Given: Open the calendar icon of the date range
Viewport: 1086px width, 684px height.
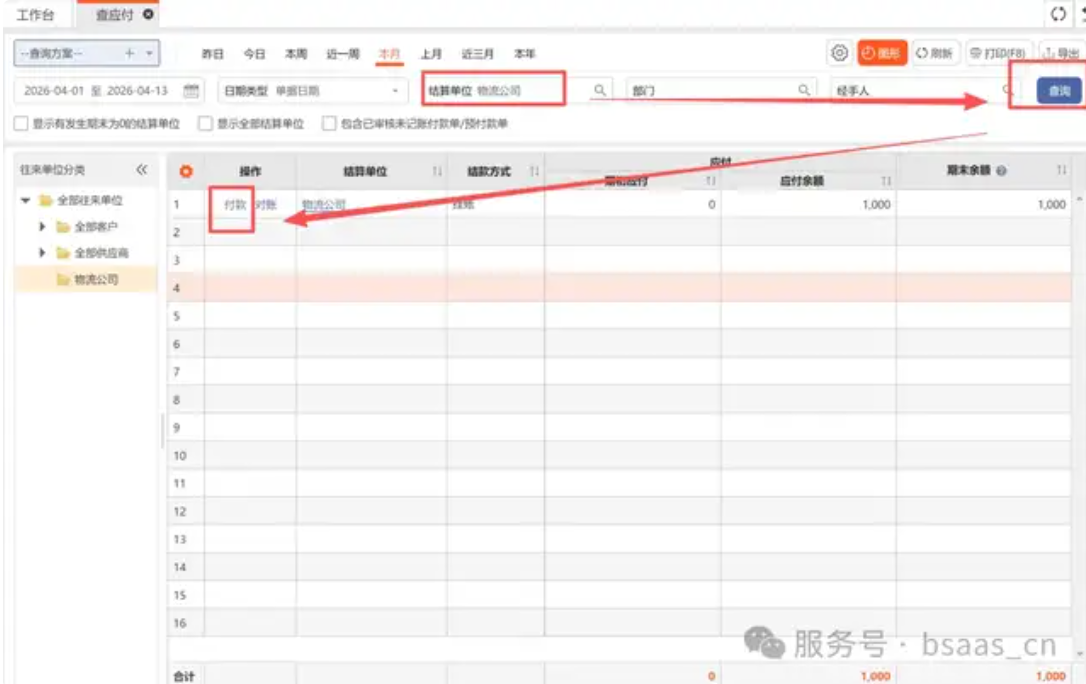Looking at the screenshot, I should click(191, 91).
